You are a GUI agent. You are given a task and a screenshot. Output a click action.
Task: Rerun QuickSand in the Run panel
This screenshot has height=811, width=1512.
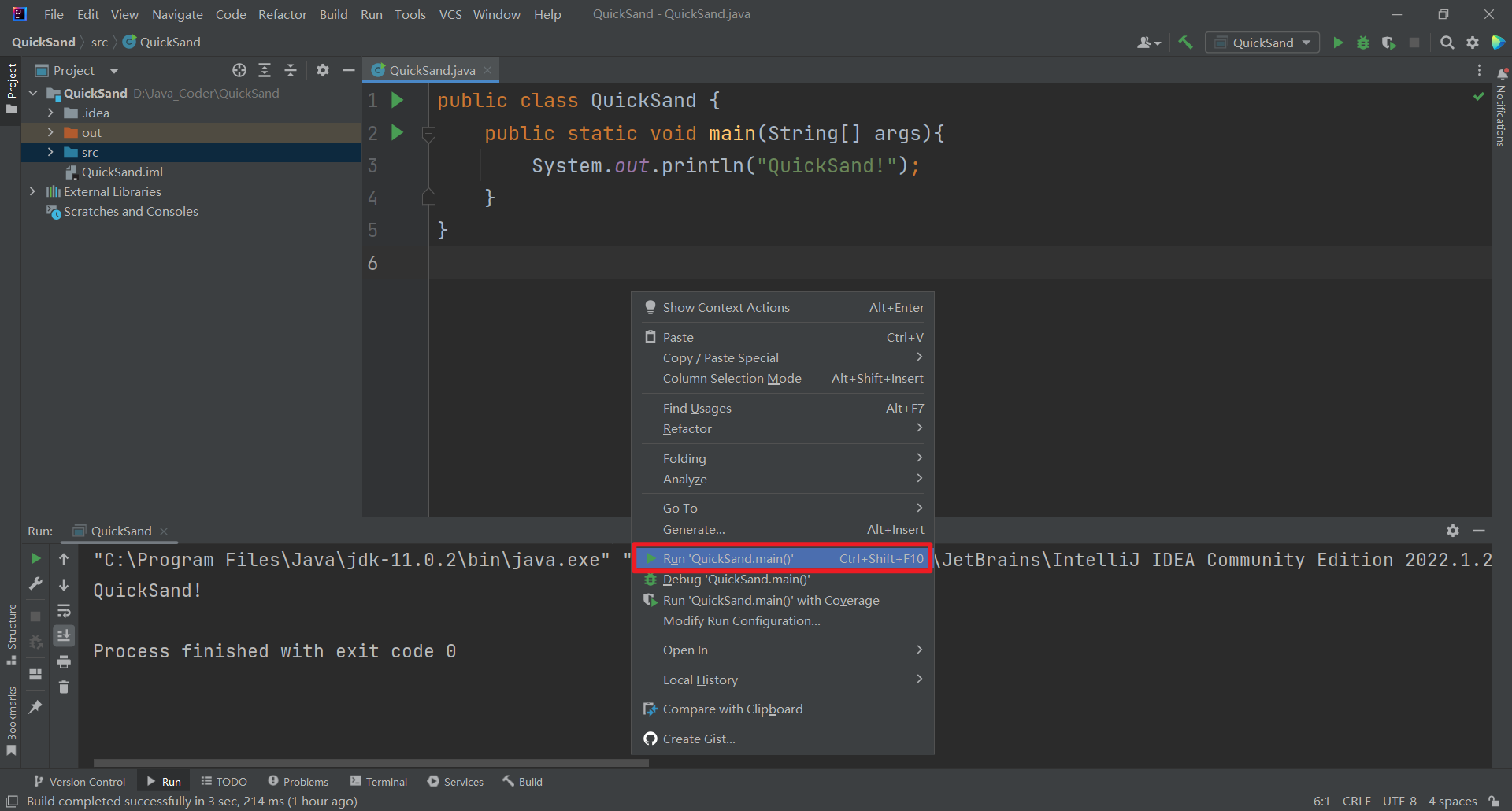(35, 558)
